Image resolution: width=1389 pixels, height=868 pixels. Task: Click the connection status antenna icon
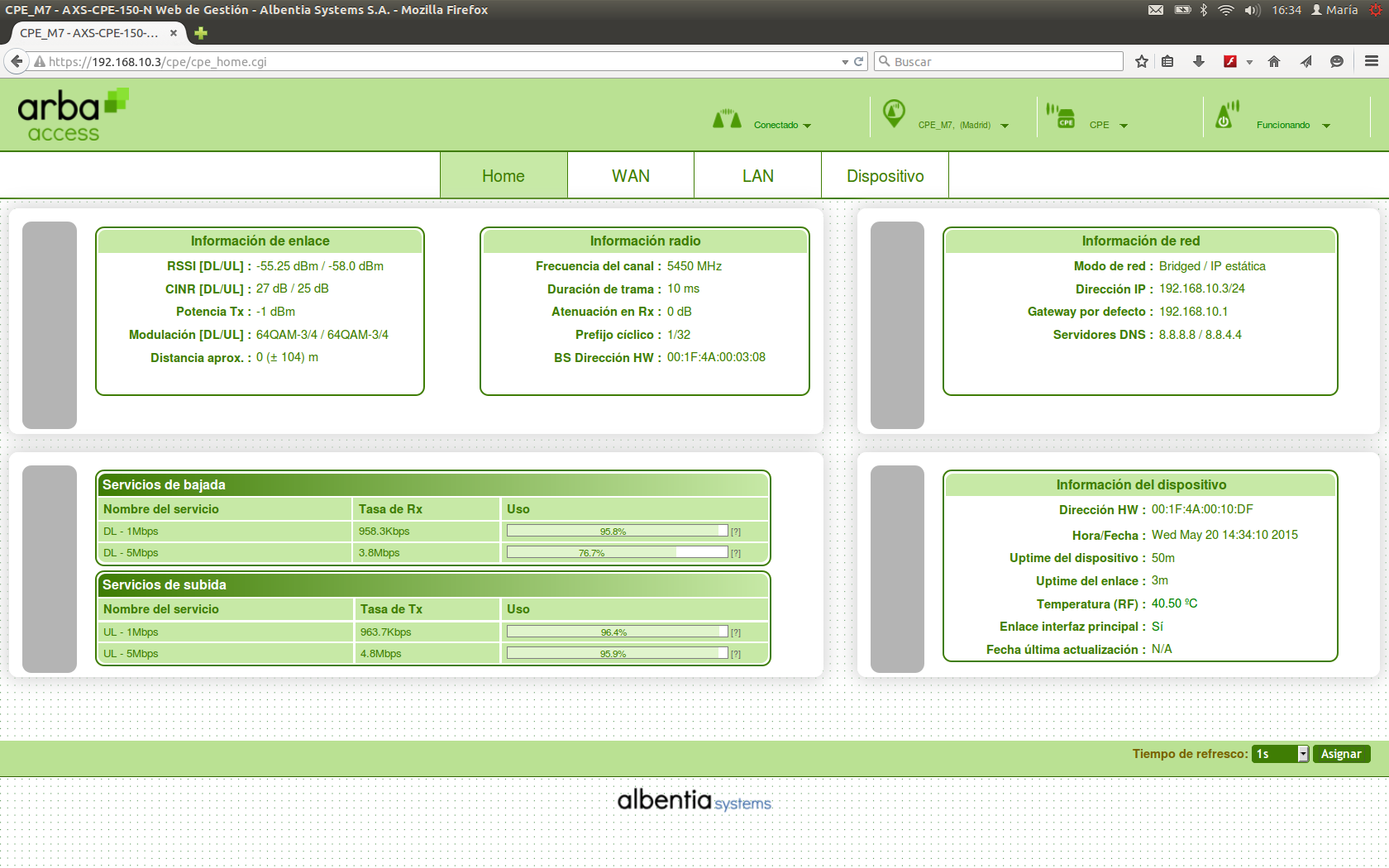click(x=727, y=119)
